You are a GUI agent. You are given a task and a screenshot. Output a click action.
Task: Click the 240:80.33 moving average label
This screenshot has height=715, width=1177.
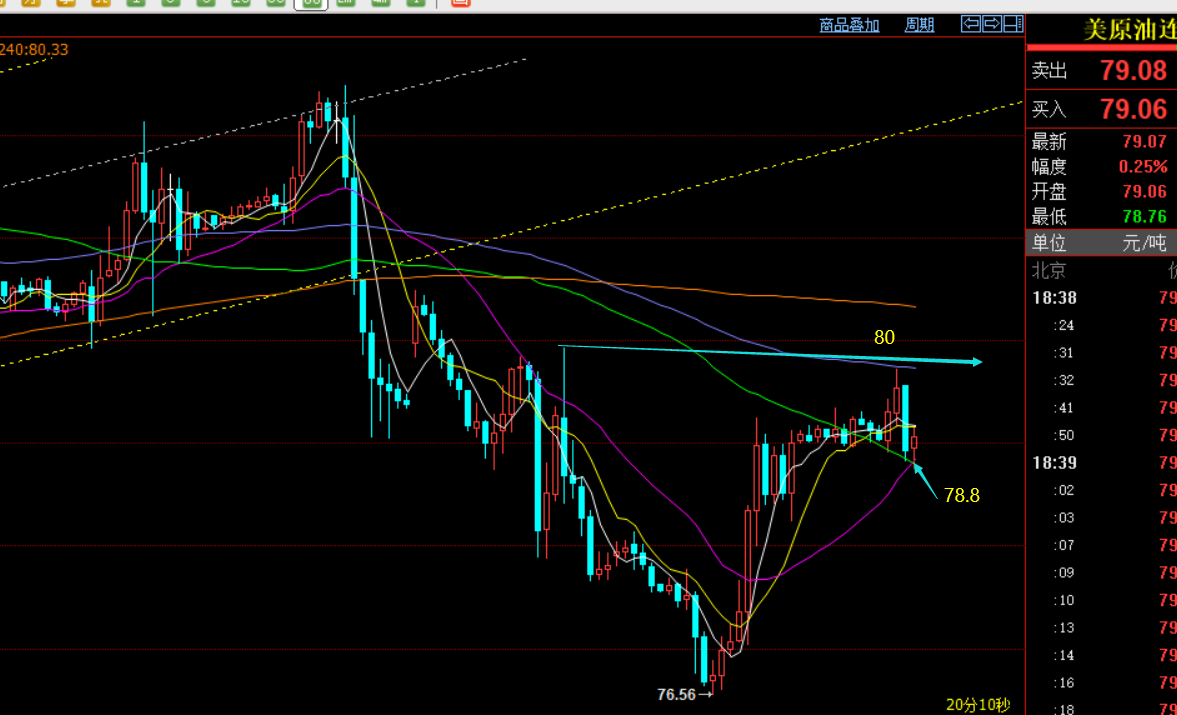click(34, 50)
